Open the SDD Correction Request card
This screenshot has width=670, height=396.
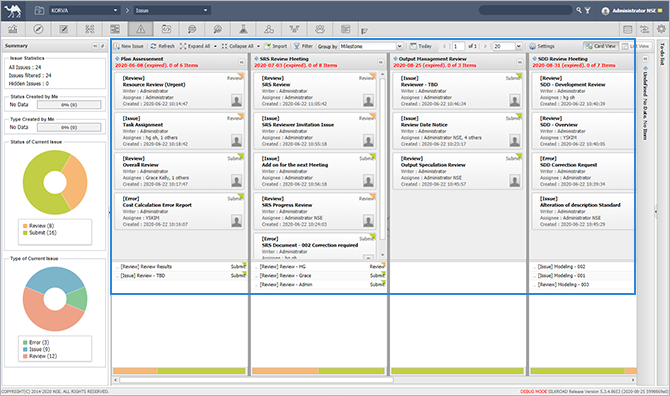click(583, 171)
